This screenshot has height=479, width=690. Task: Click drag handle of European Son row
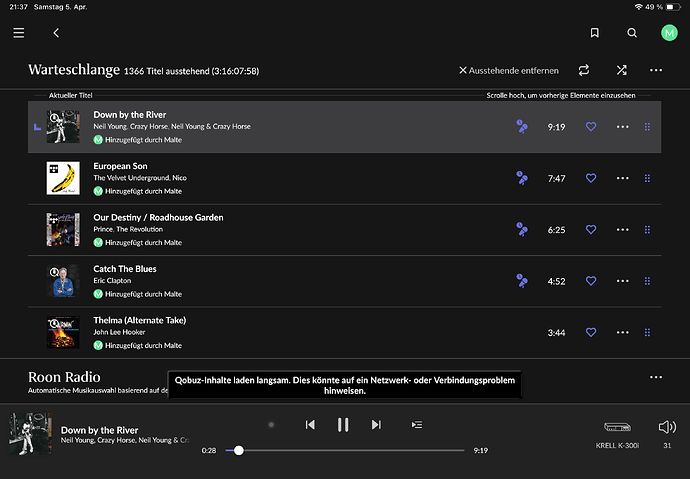(647, 178)
